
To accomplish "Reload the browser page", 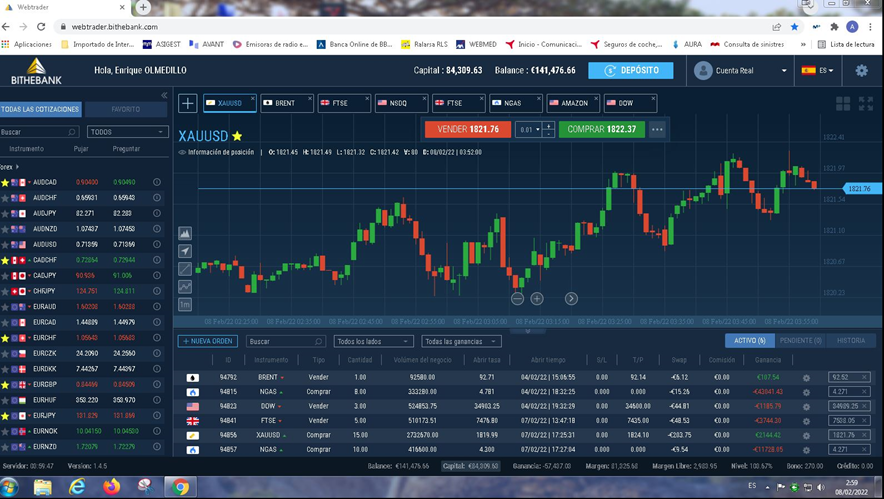I will [x=41, y=27].
